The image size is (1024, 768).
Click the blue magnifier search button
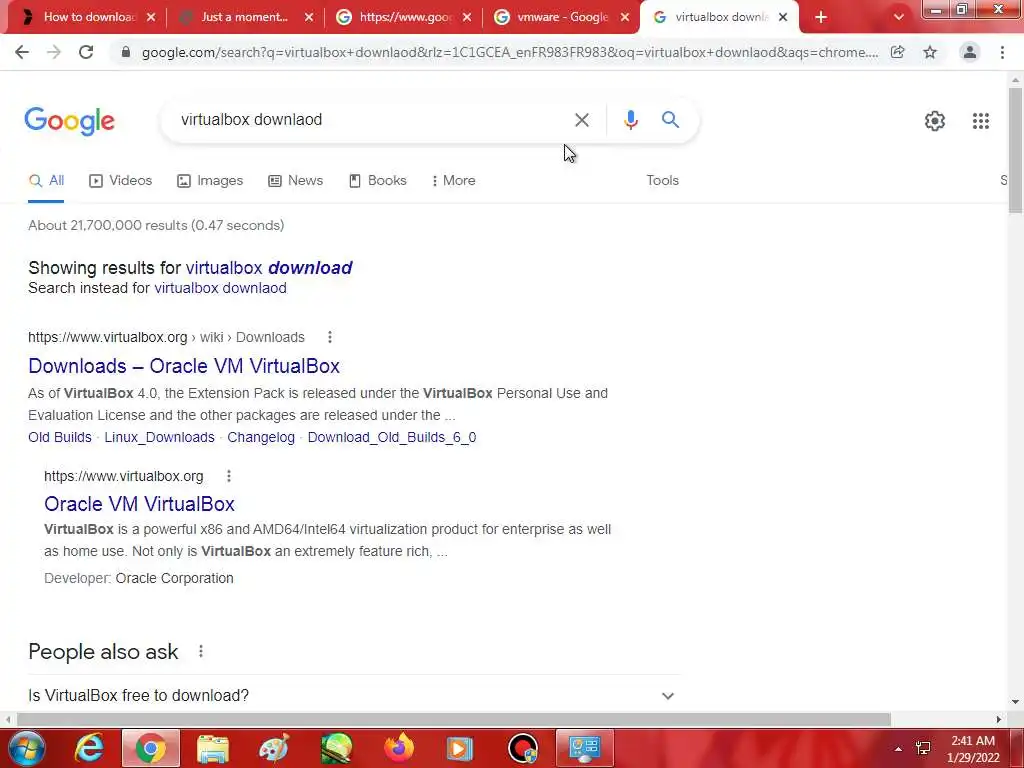tap(670, 120)
